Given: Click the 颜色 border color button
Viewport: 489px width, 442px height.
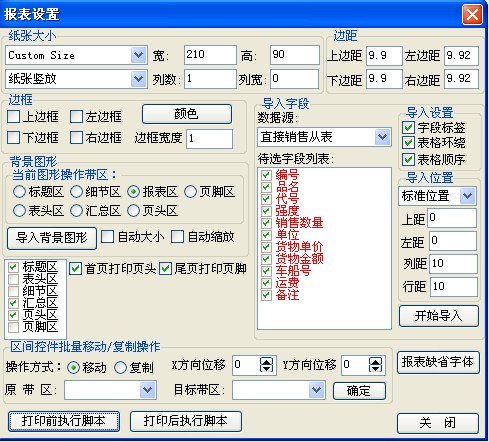Looking at the screenshot, I should pyautogui.click(x=187, y=114).
